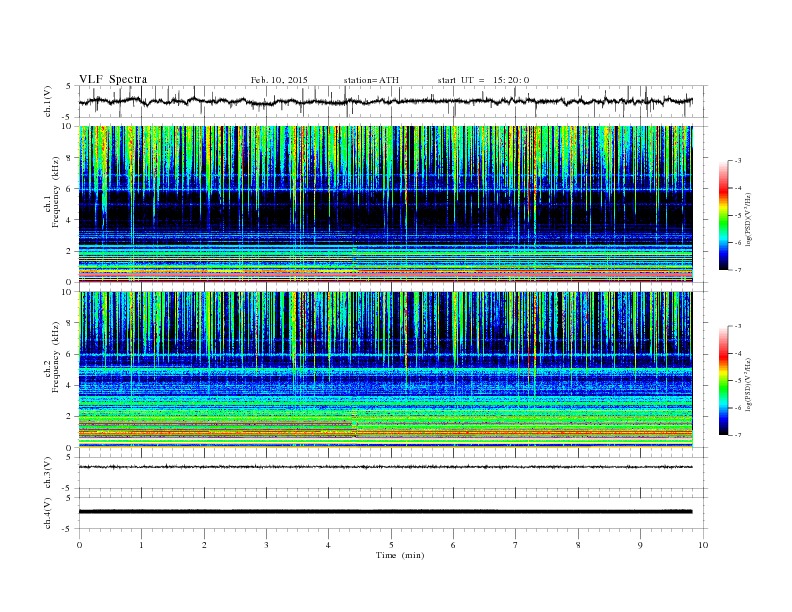792x612 pixels.
Task: Click the ch.2 spectrogram color scale bar
Action: (723, 381)
